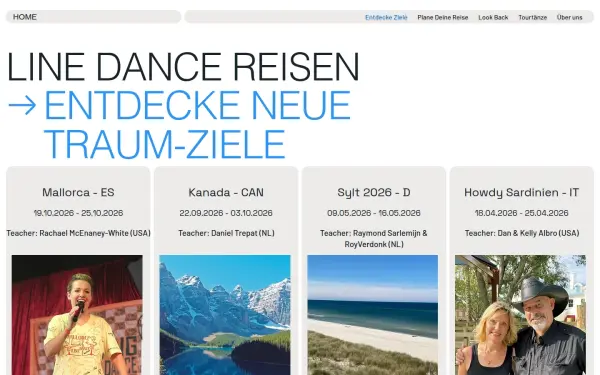600x375 pixels.
Task: Open the Kanada - CAN trip title
Action: (x=226, y=192)
